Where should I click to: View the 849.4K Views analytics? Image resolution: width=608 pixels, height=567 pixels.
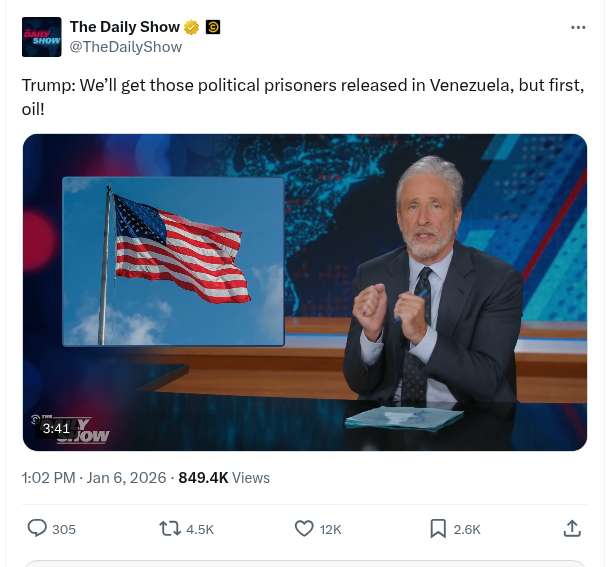pyautogui.click(x=224, y=478)
